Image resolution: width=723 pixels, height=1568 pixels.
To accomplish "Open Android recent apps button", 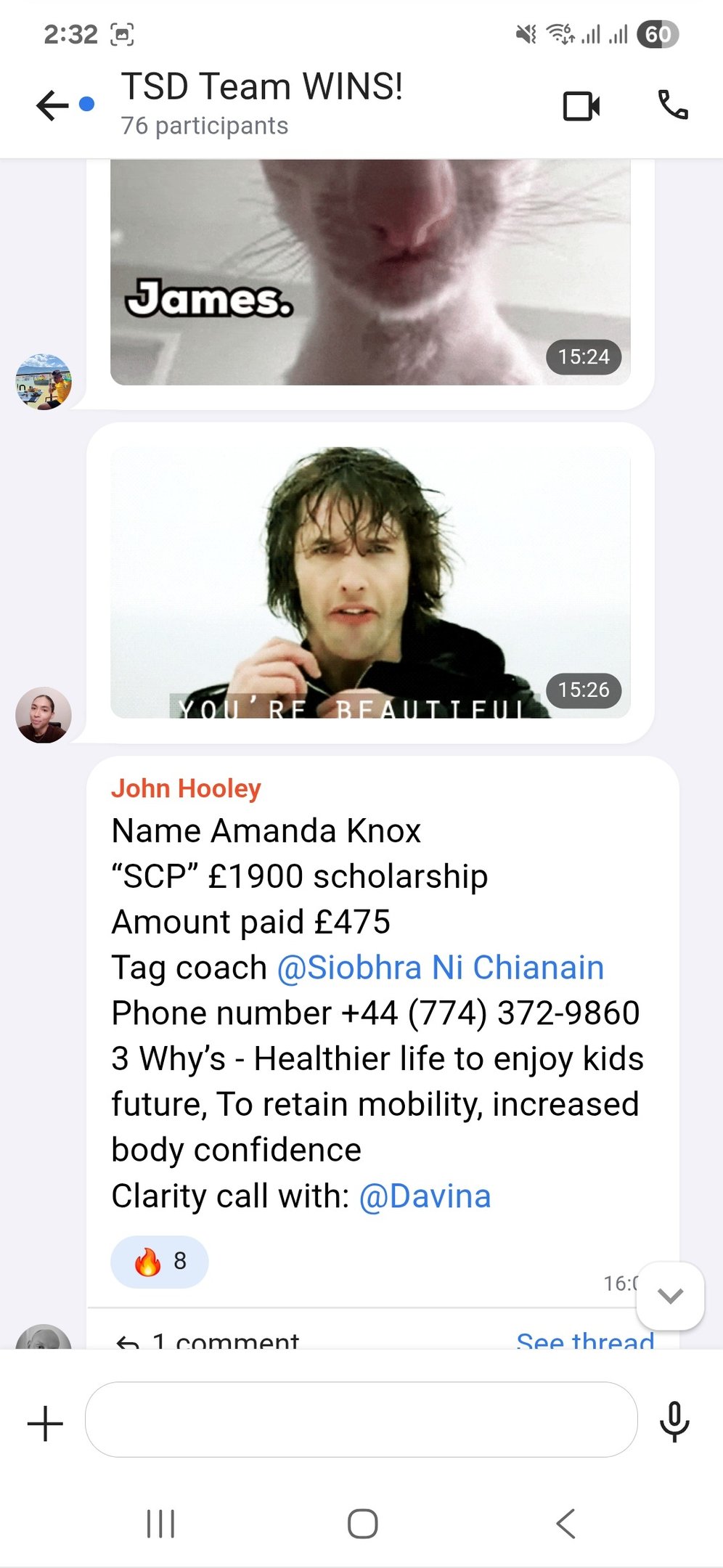I will [x=160, y=1523].
